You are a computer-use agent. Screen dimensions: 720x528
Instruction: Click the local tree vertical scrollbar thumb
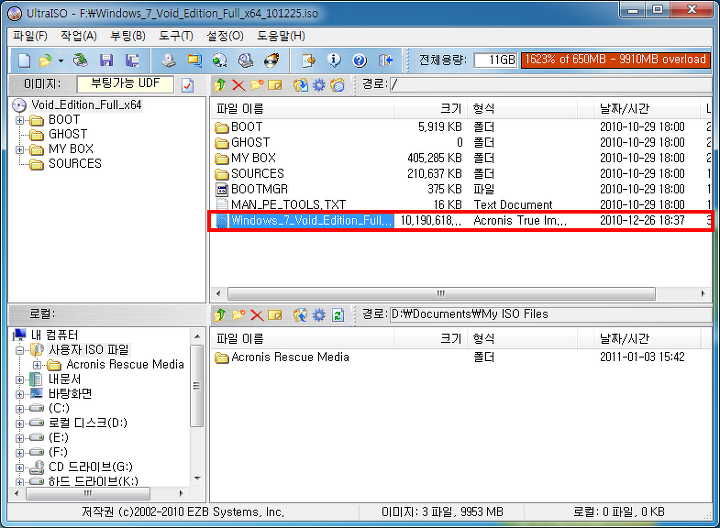click(x=197, y=386)
